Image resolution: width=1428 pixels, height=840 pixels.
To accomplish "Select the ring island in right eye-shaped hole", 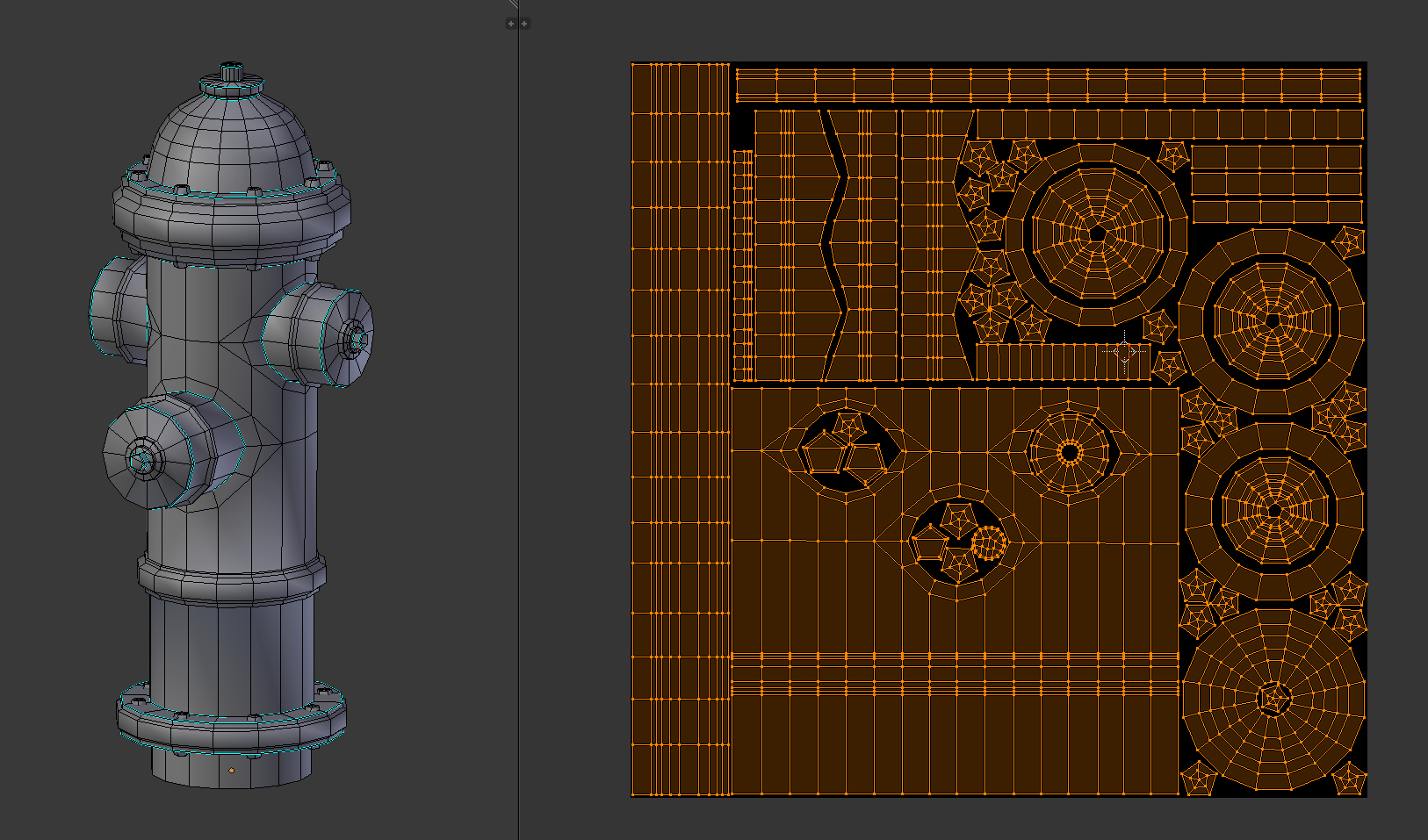I will [x=1069, y=453].
